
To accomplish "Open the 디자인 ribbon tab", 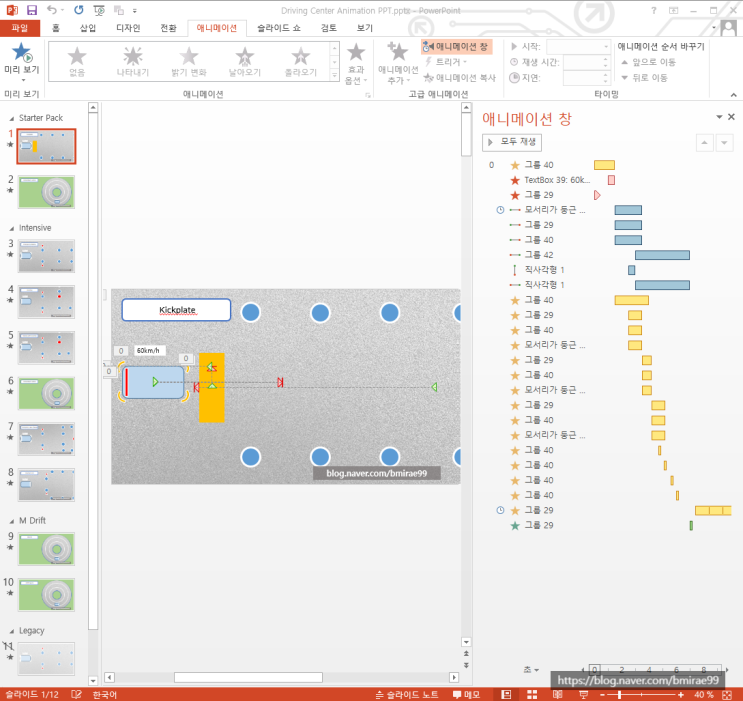I will tap(128, 28).
